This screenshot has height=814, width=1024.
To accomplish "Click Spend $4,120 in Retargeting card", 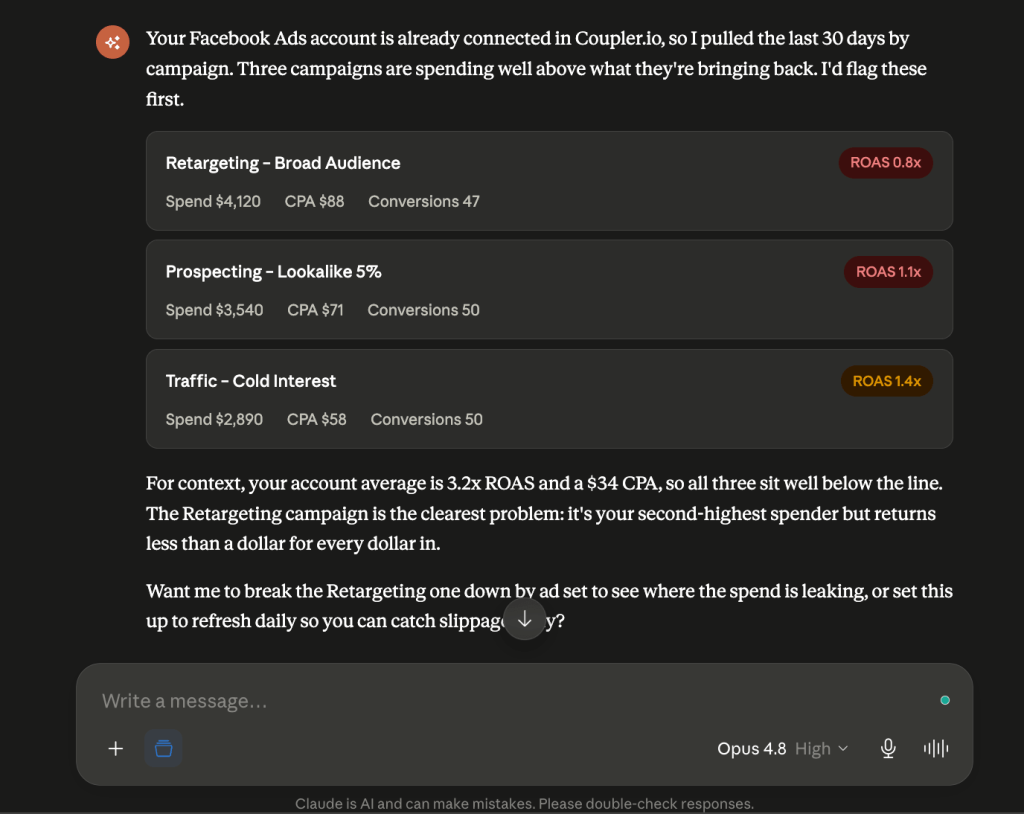I will pyautogui.click(x=213, y=201).
